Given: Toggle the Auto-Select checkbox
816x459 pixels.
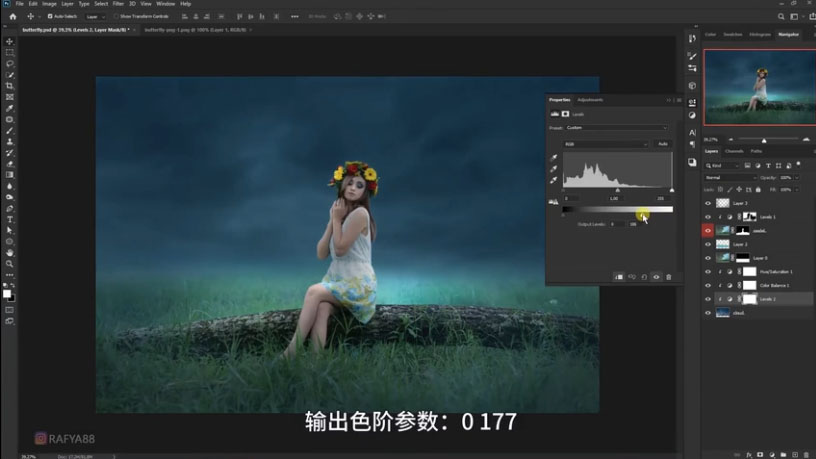Looking at the screenshot, I should click(50, 17).
